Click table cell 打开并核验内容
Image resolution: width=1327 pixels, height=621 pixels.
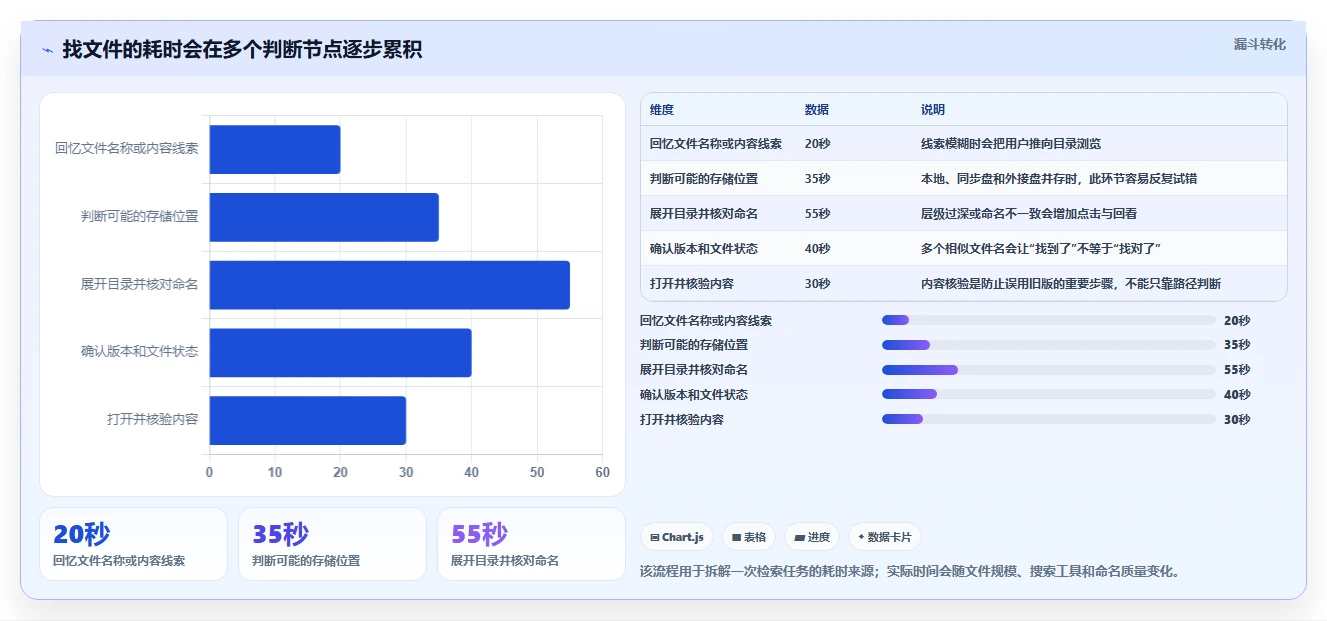[691, 284]
